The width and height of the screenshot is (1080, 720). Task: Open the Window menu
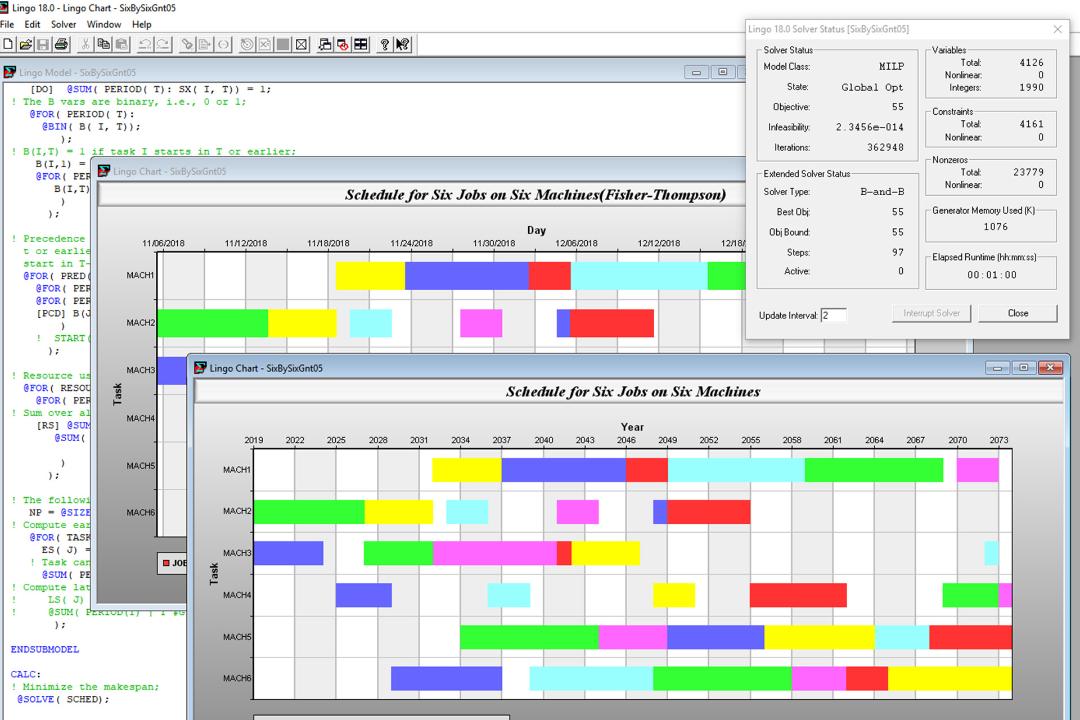(x=104, y=24)
